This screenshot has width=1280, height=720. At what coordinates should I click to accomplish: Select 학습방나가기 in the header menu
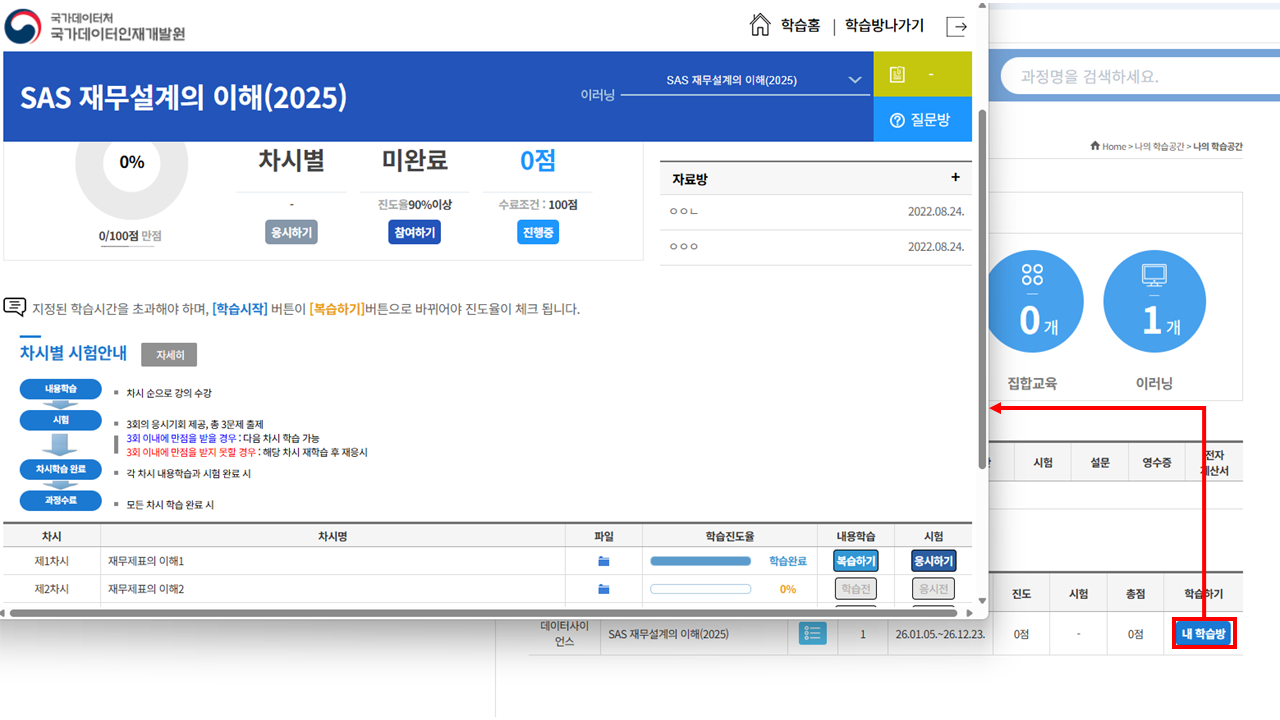(884, 24)
